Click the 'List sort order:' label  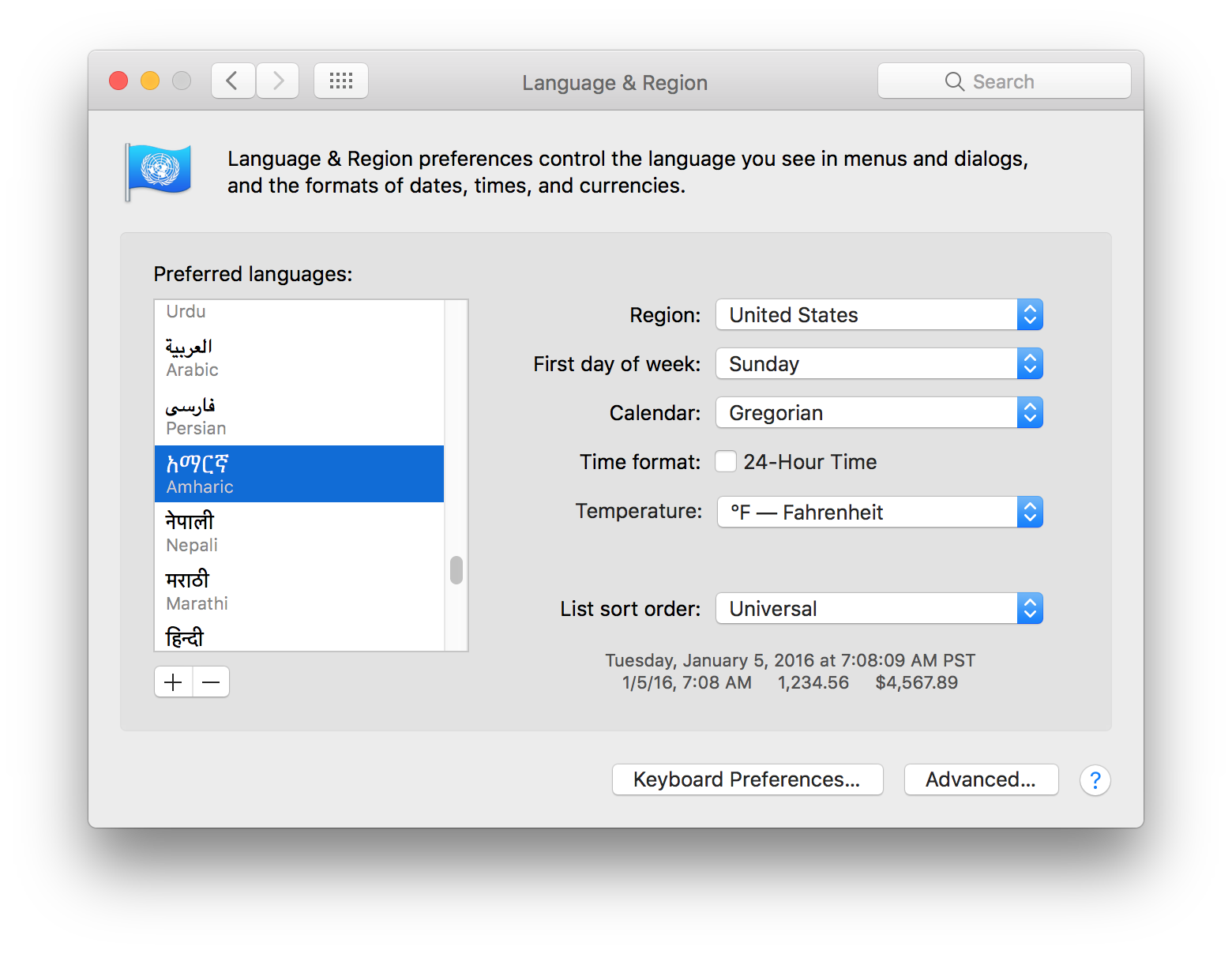[630, 609]
